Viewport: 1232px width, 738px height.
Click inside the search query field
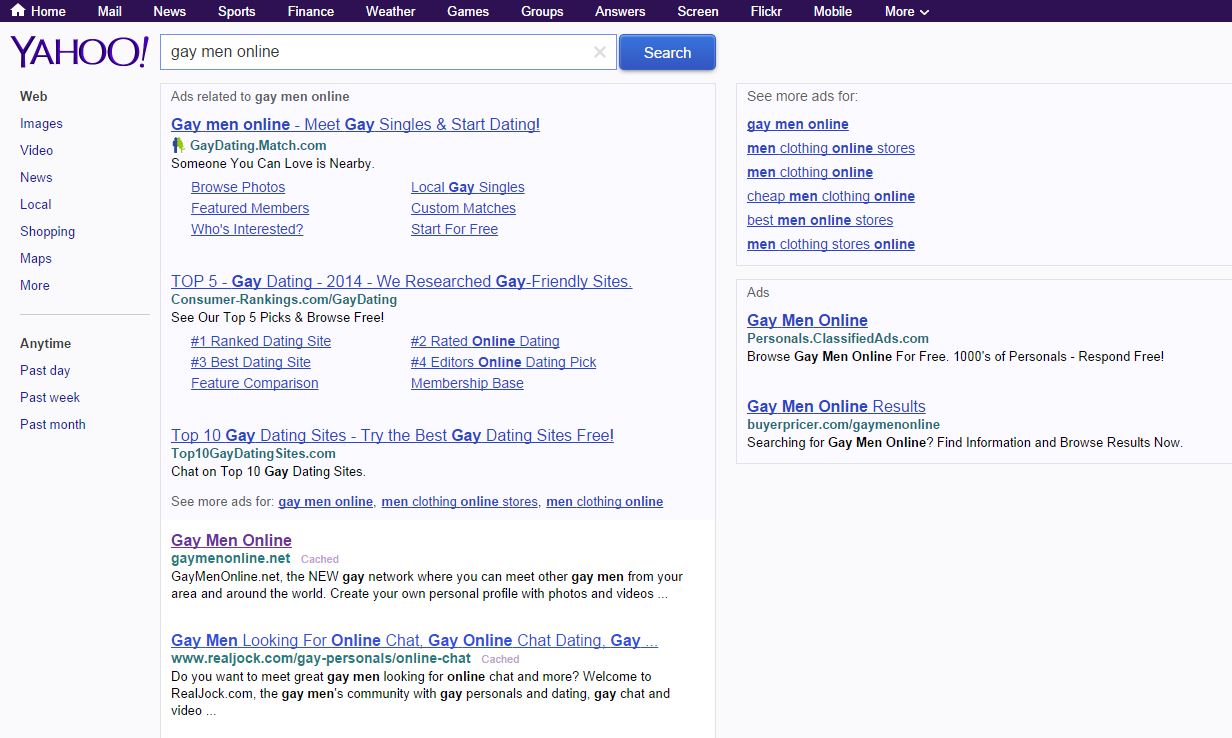pyautogui.click(x=380, y=52)
